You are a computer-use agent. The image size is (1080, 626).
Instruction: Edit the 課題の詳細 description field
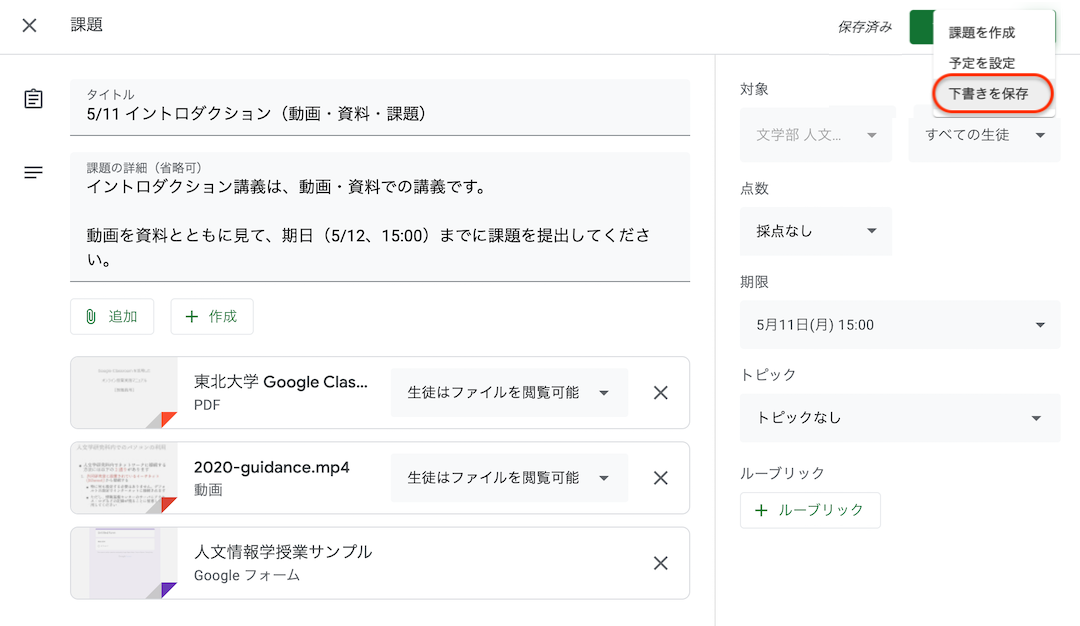[380, 217]
